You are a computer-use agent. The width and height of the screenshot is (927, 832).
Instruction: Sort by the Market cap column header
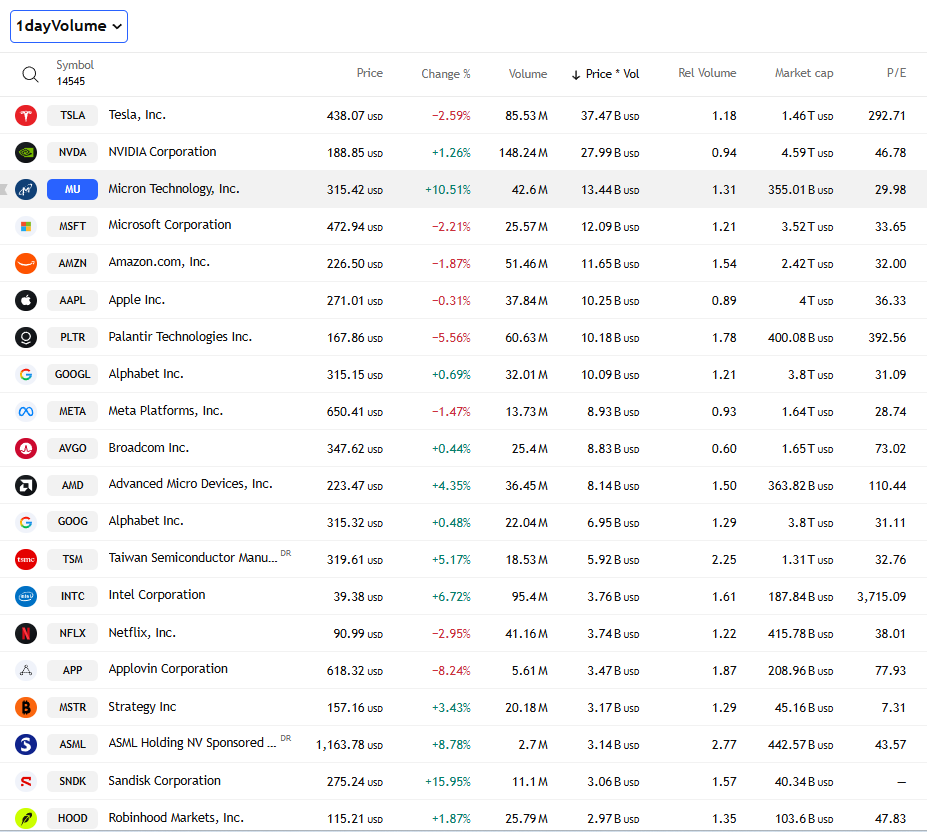click(804, 73)
